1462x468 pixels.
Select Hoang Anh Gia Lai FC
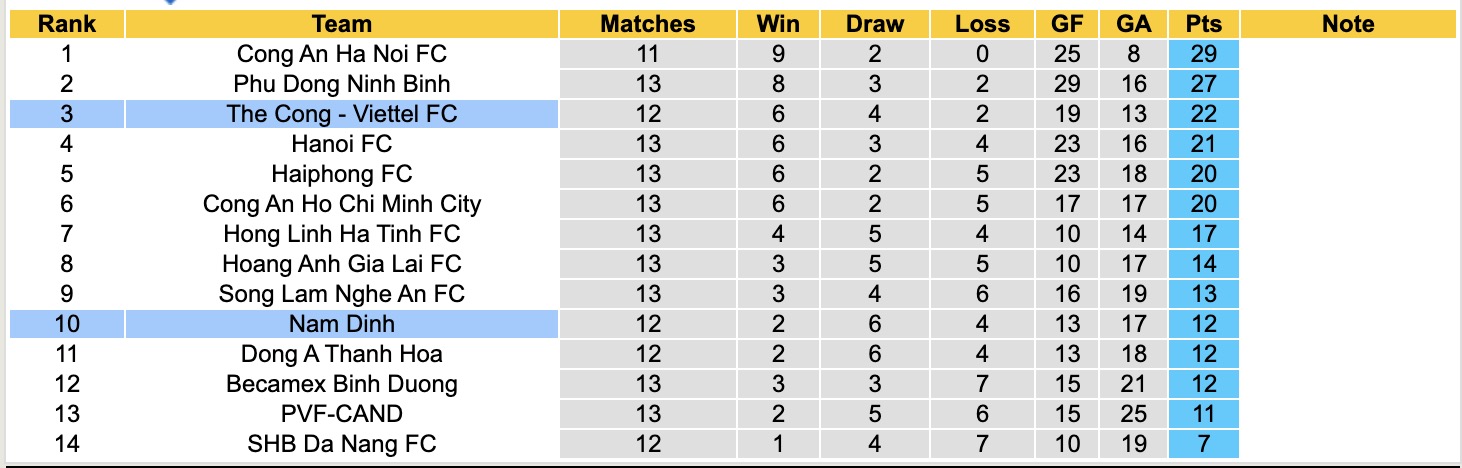tap(342, 264)
